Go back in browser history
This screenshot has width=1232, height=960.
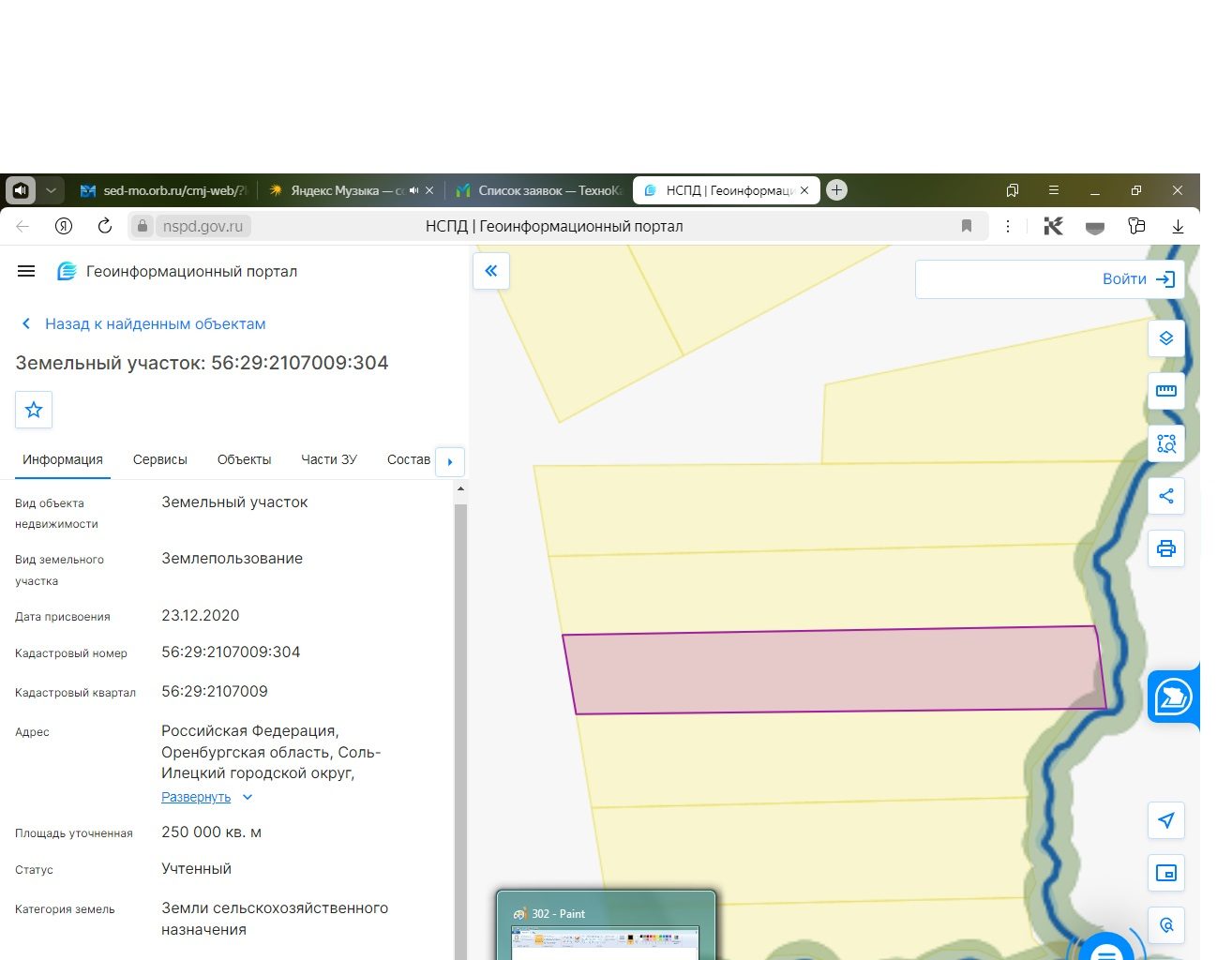[23, 226]
